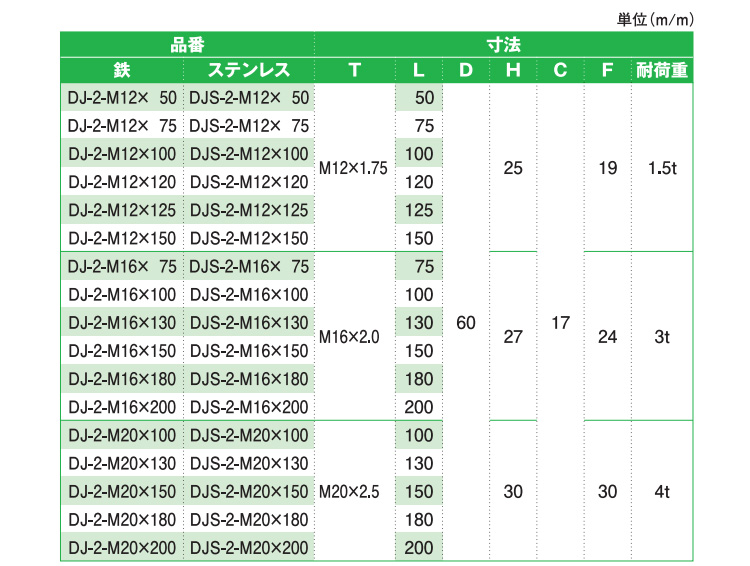This screenshot has width=750, height=566.
Task: Click the M20×2.5 thread size cell
Action: click(x=350, y=492)
